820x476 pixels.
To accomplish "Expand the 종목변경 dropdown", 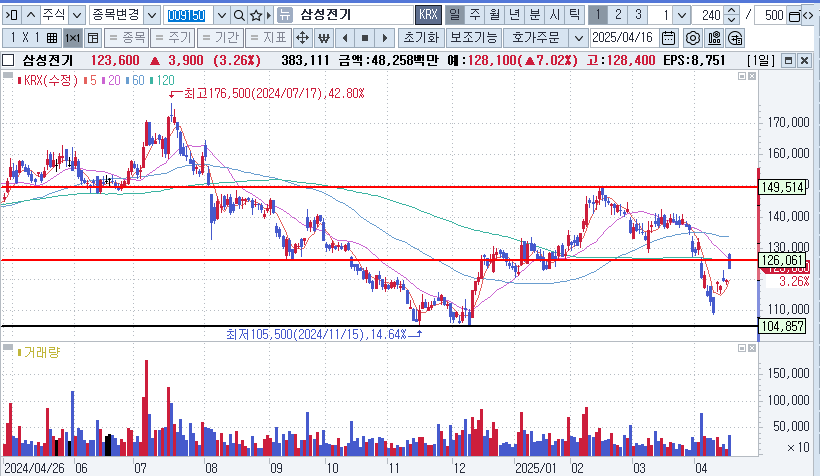I will (152, 15).
